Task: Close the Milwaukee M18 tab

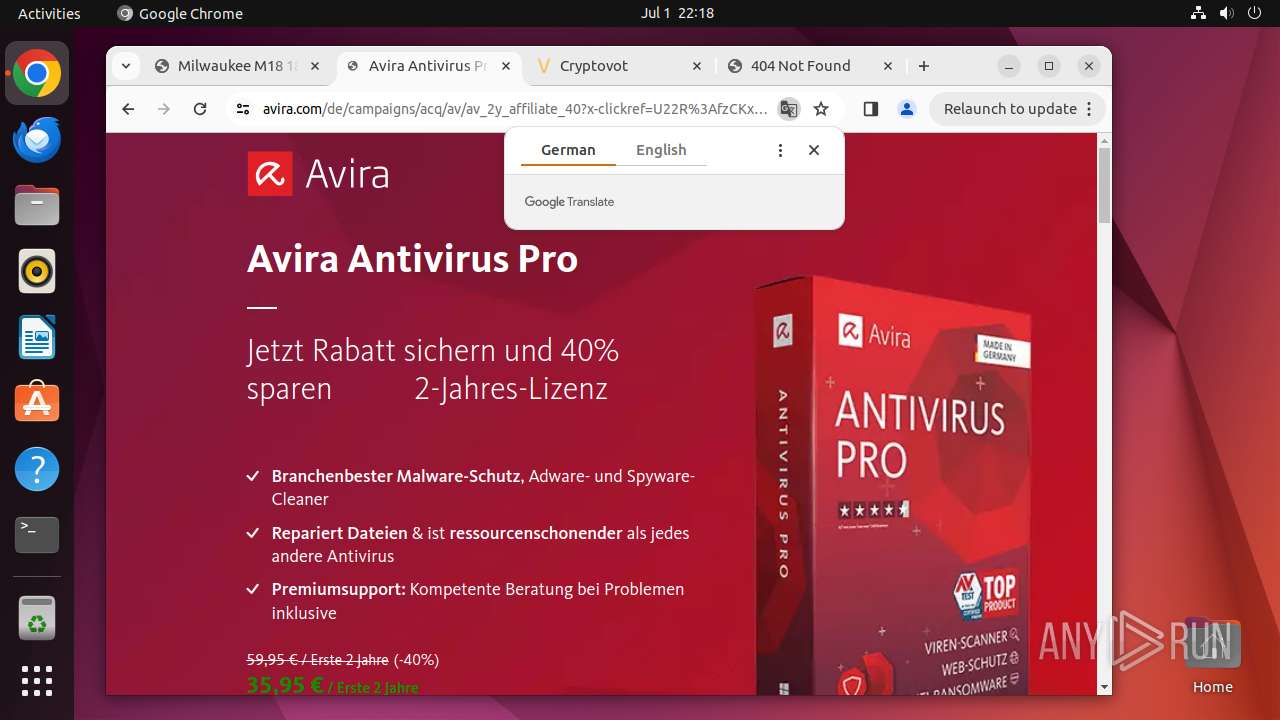Action: click(x=315, y=66)
